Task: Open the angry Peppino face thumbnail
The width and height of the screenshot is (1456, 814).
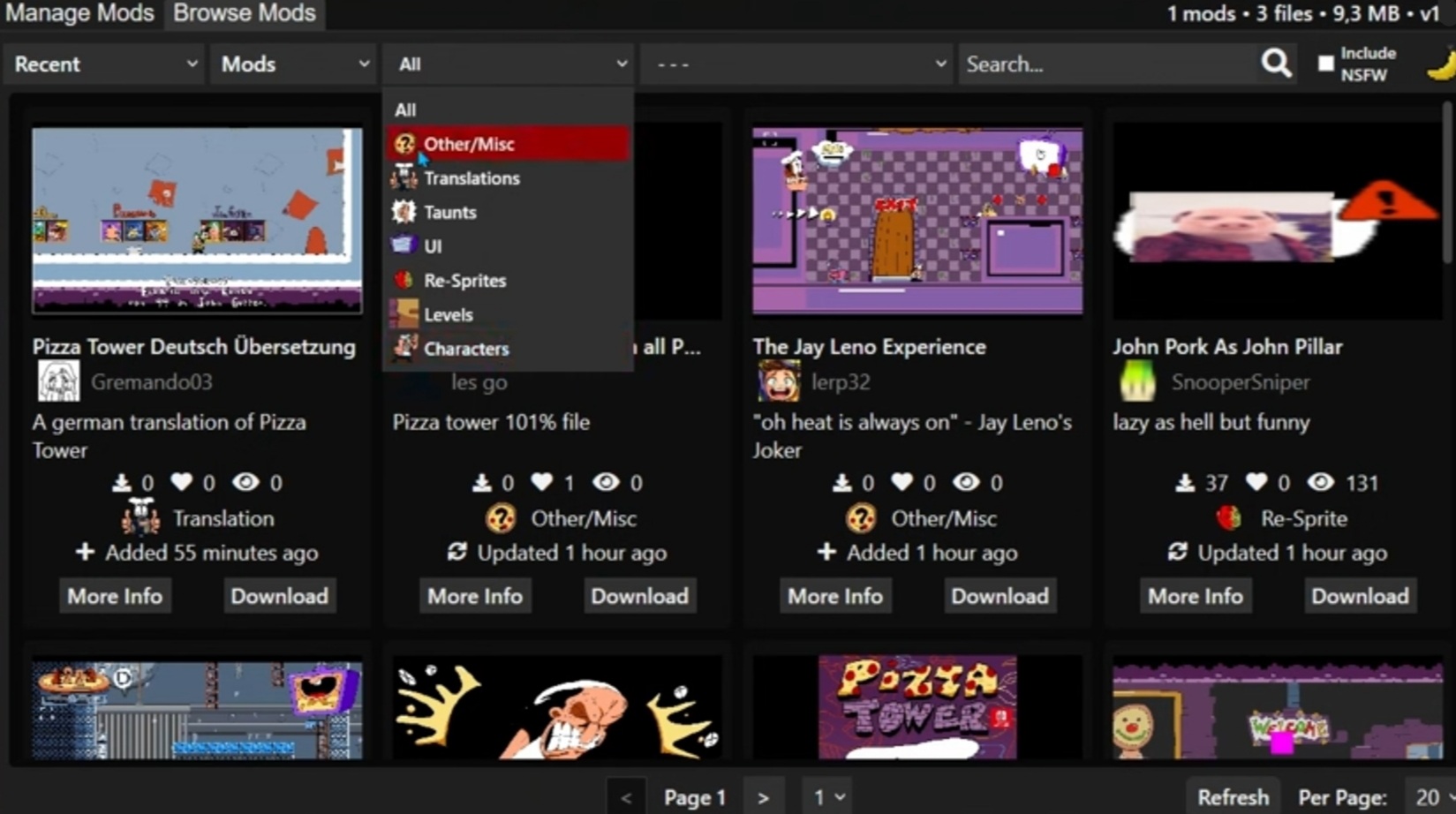Action: (x=557, y=707)
